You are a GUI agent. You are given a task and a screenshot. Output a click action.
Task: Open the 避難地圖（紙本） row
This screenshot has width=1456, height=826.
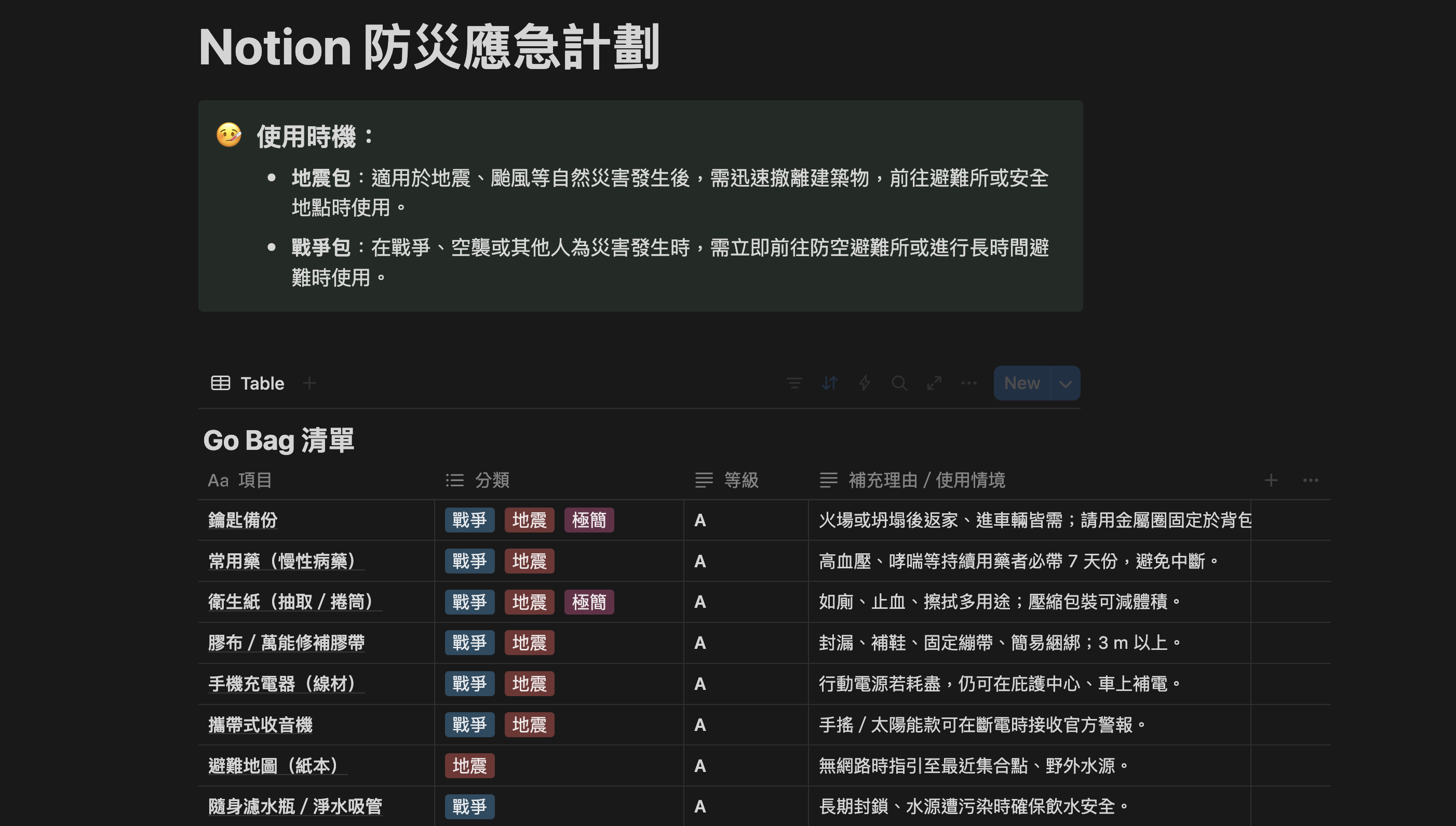(278, 766)
